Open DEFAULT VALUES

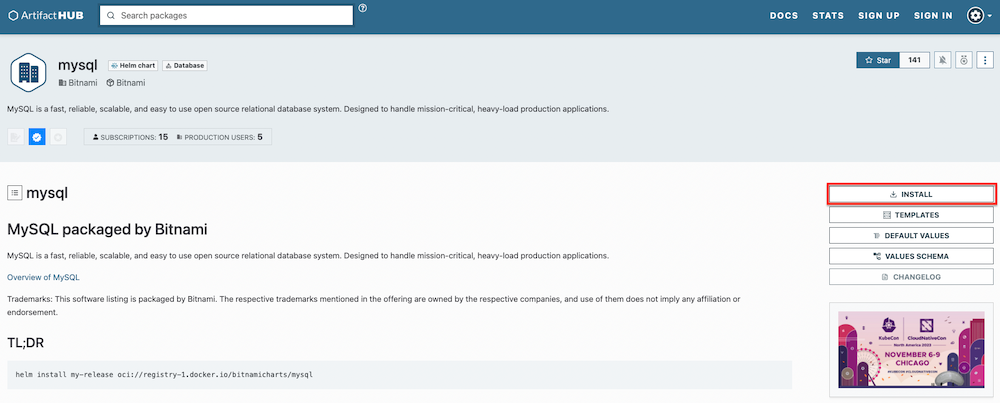(911, 235)
